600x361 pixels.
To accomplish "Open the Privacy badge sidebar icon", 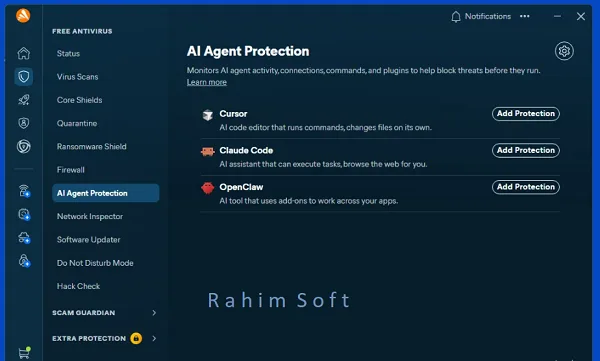I will (24, 123).
